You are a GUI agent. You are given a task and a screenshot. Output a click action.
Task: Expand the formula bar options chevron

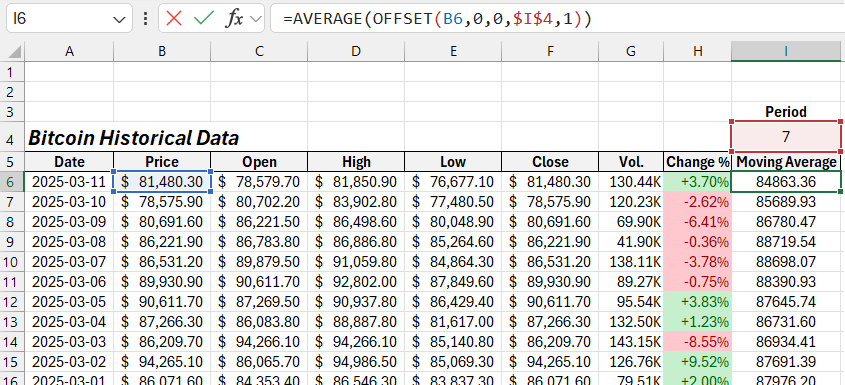tap(257, 19)
